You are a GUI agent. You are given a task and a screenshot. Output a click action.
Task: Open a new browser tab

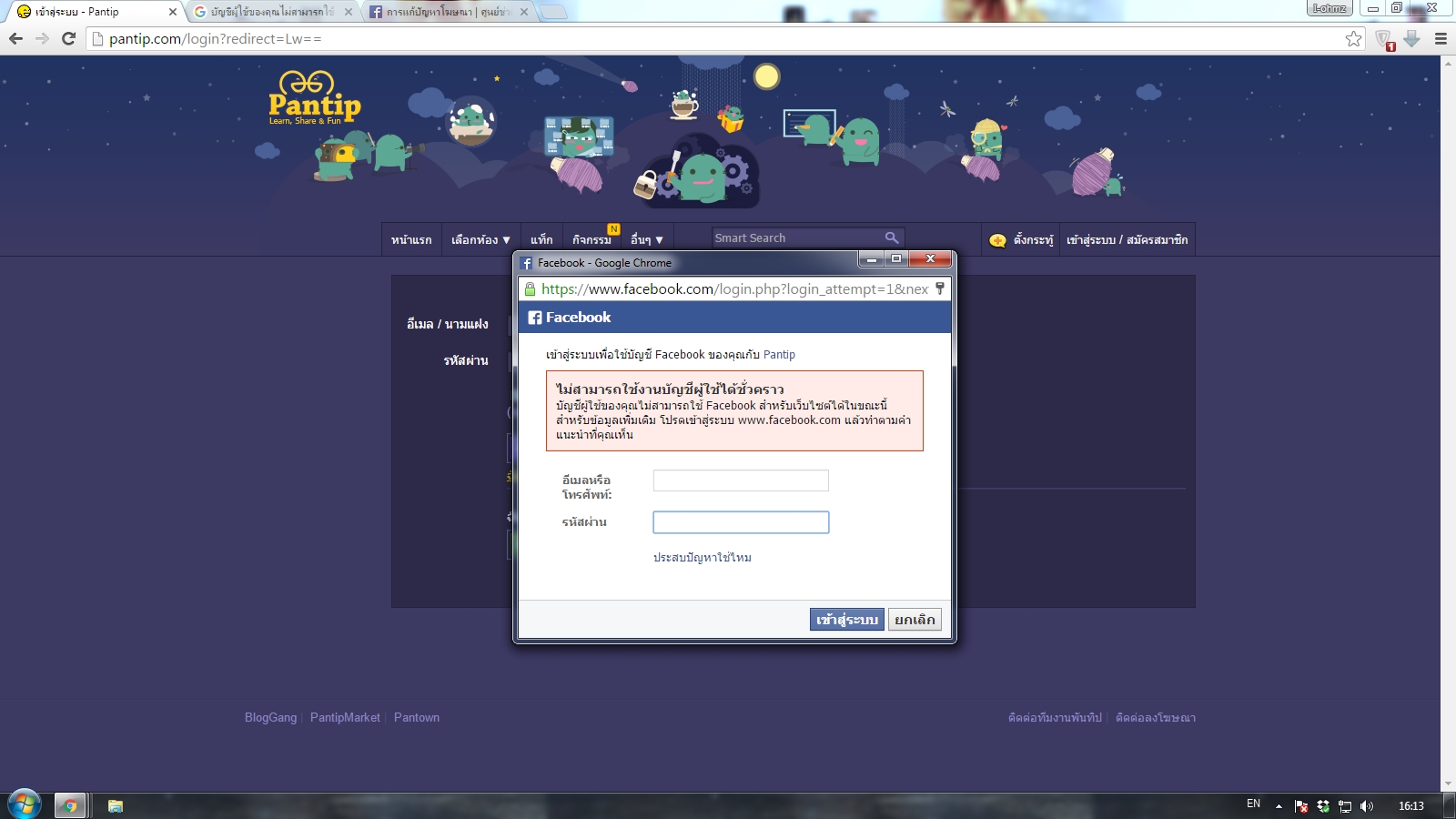[x=553, y=12]
